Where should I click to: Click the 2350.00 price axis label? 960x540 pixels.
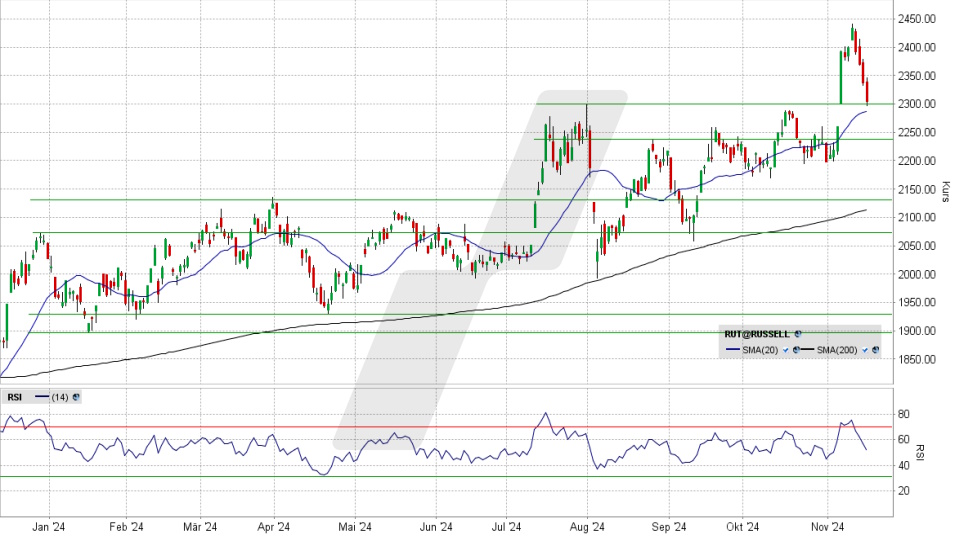pos(917,76)
